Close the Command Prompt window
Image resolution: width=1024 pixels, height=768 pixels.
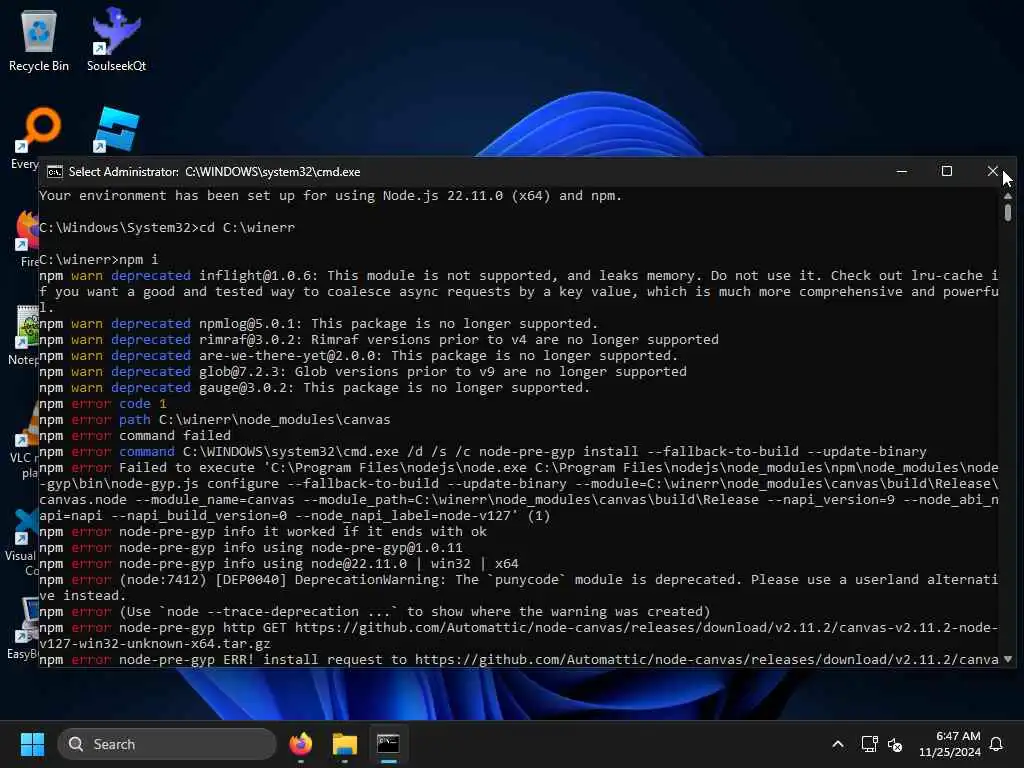click(x=992, y=172)
